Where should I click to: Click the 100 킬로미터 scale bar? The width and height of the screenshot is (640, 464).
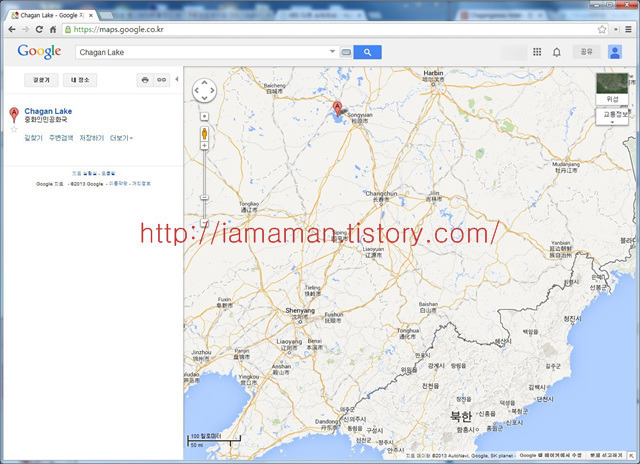[214, 440]
